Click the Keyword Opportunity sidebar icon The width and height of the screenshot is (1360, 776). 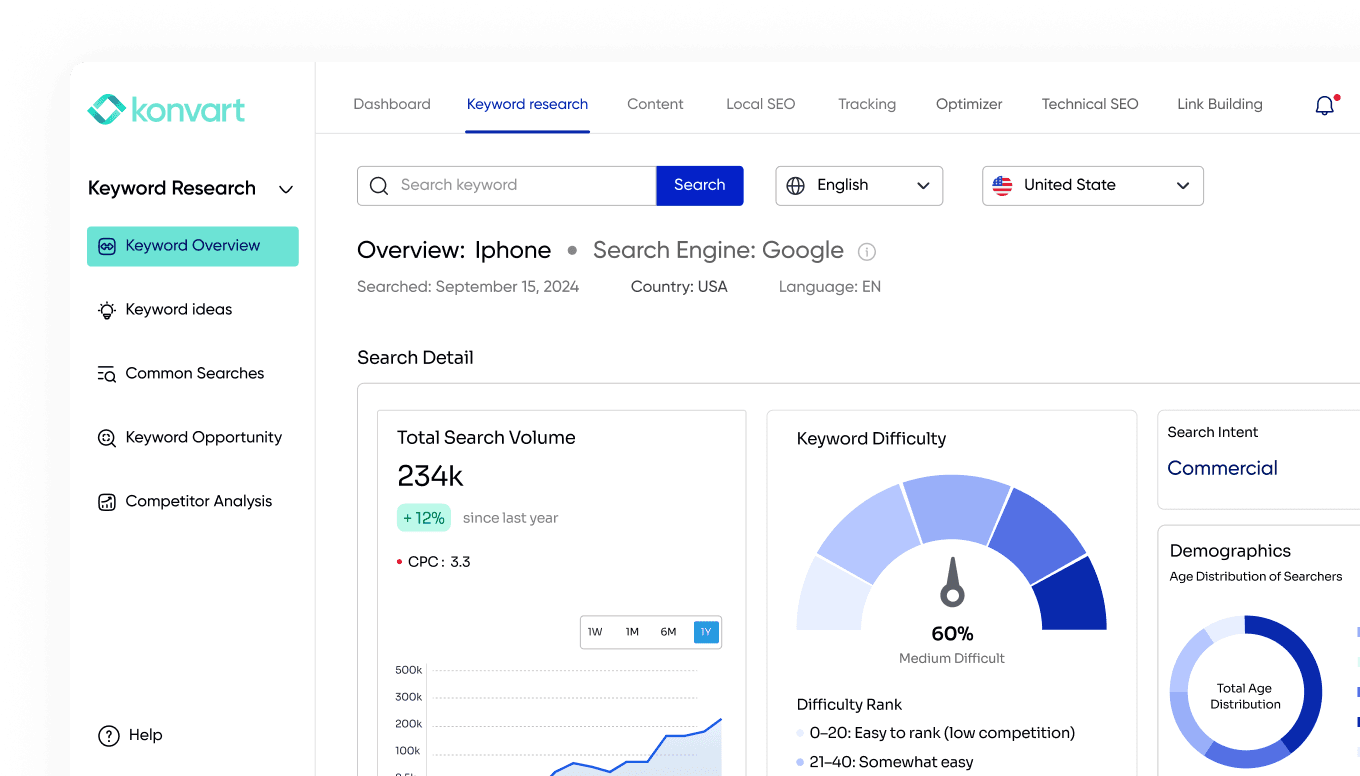click(107, 438)
